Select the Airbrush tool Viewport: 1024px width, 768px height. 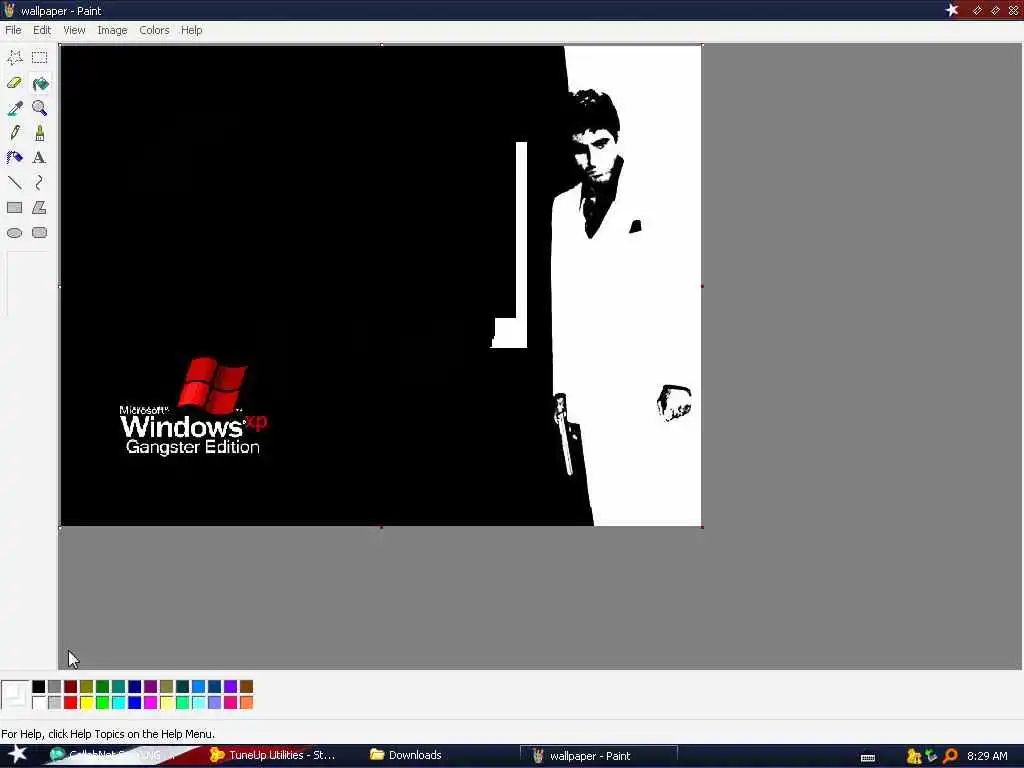[x=14, y=157]
